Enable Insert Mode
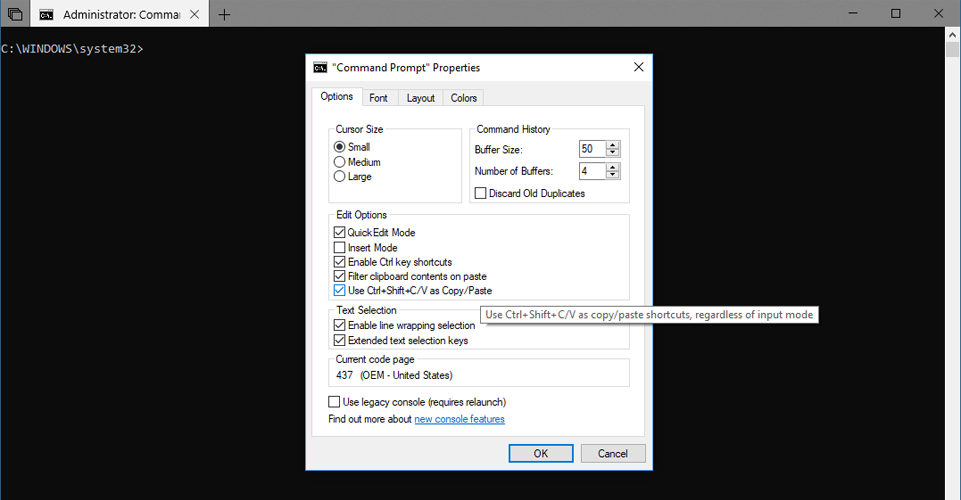The width and height of the screenshot is (961, 500). coord(340,248)
